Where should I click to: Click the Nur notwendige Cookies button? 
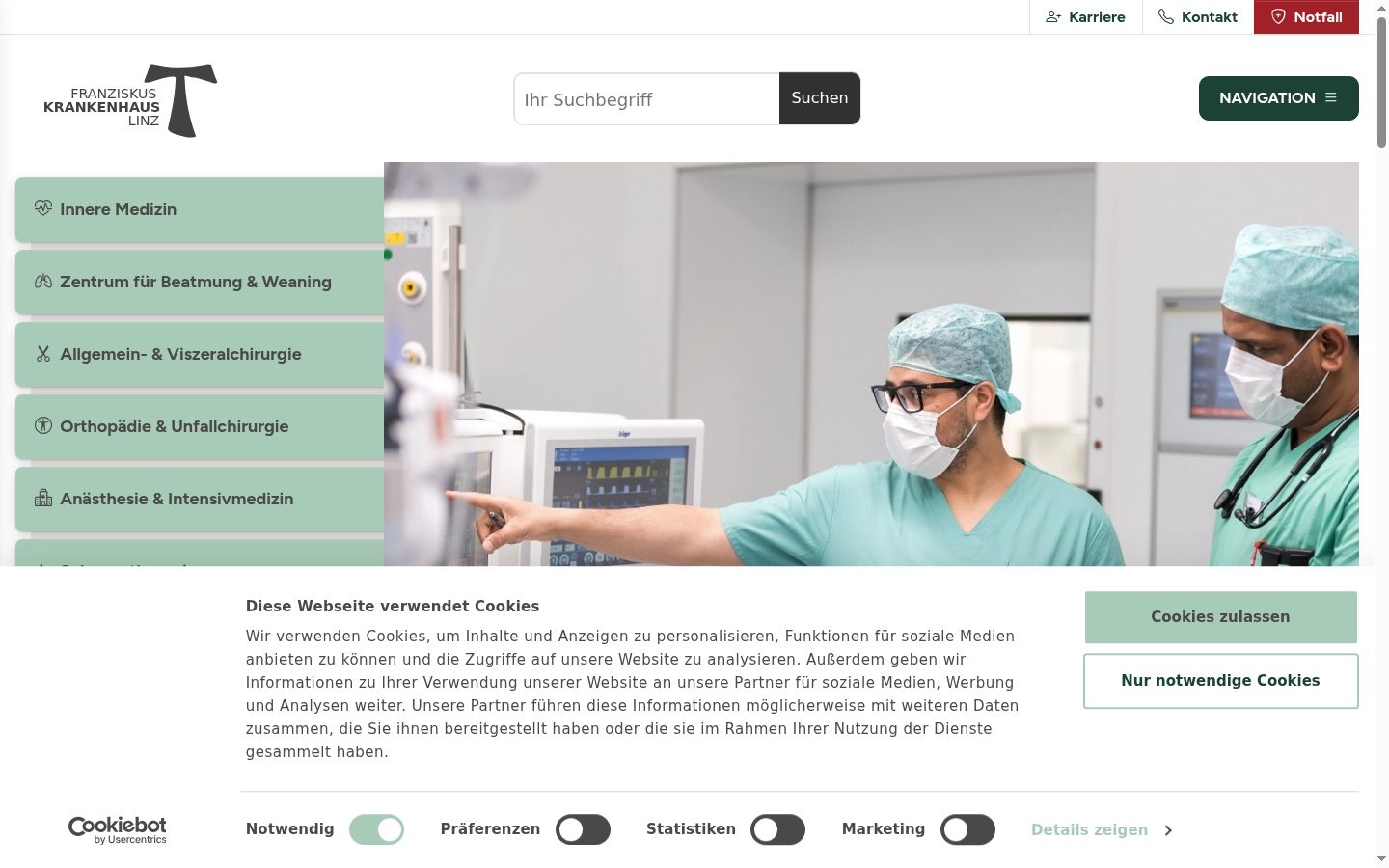click(x=1220, y=681)
